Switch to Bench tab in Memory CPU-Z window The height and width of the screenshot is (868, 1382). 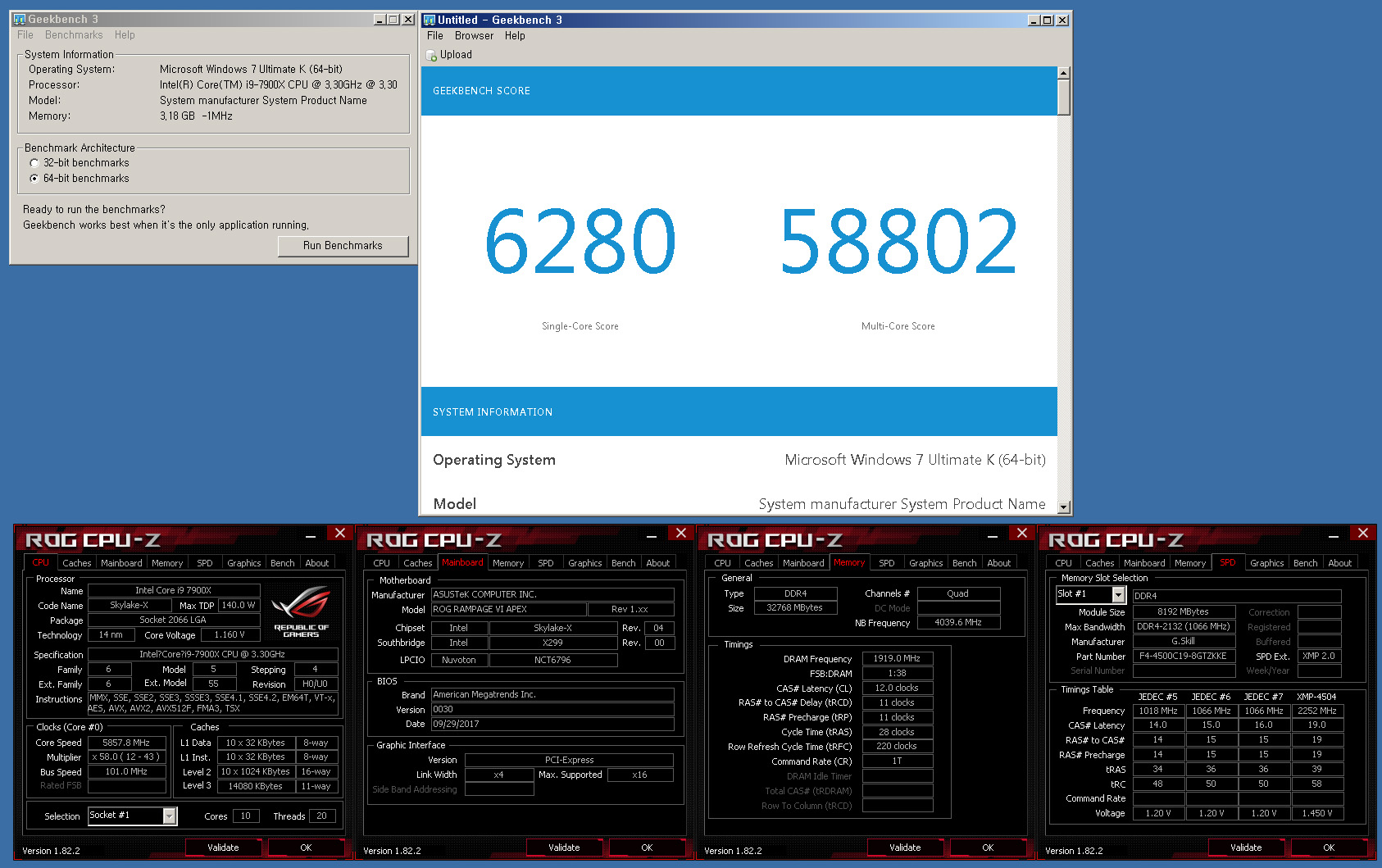point(965,563)
